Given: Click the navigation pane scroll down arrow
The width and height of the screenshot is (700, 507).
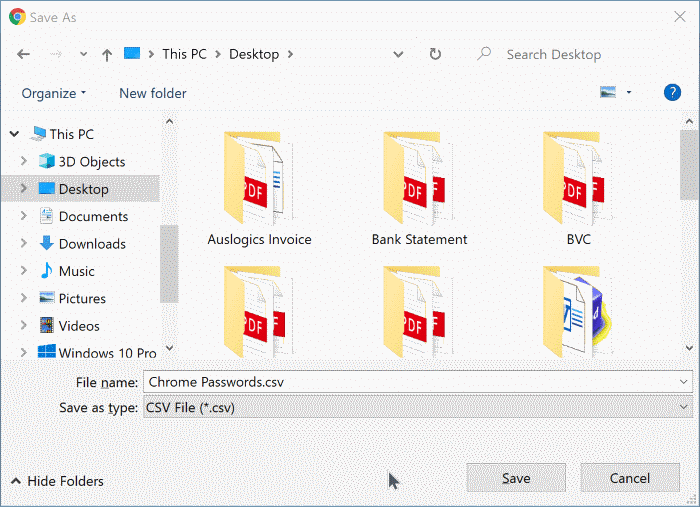Looking at the screenshot, I should [169, 347].
